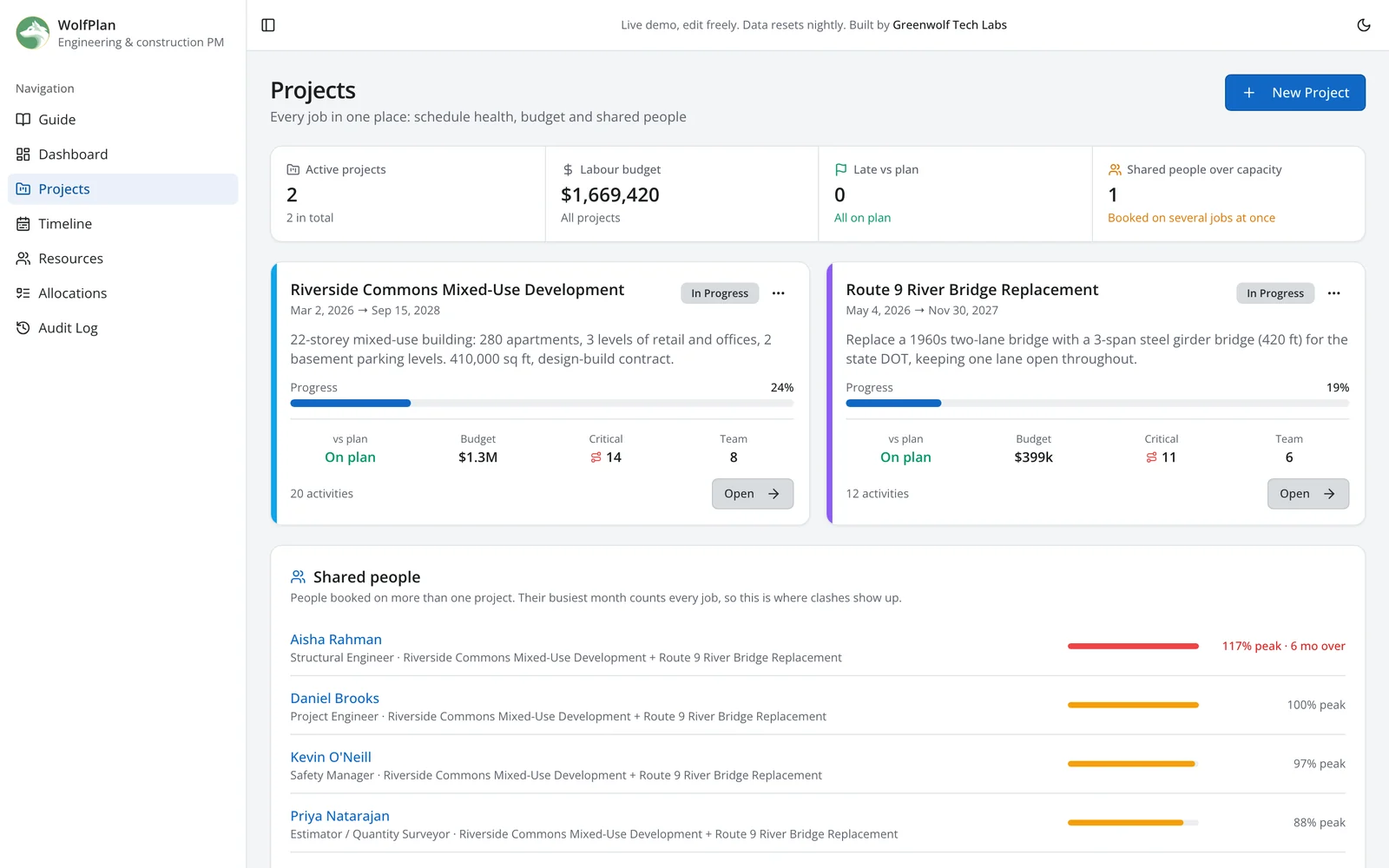This screenshot has height=868, width=1389.
Task: Open the Audit Log page
Action: (x=123, y=328)
